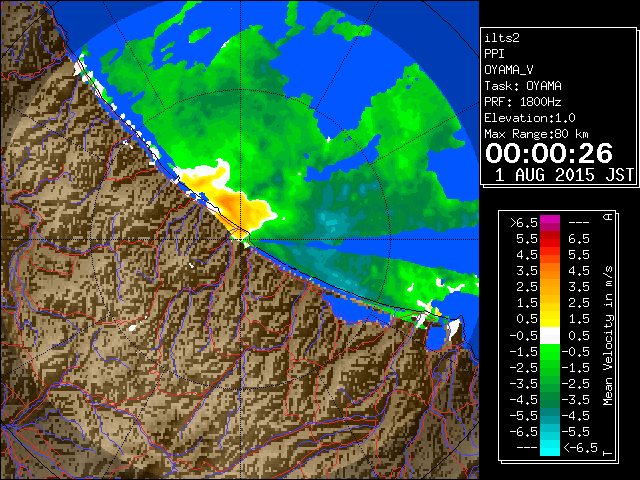Viewport: 640px width, 480px height.
Task: Click the 'OYAMA_V' product name
Action: (509, 70)
